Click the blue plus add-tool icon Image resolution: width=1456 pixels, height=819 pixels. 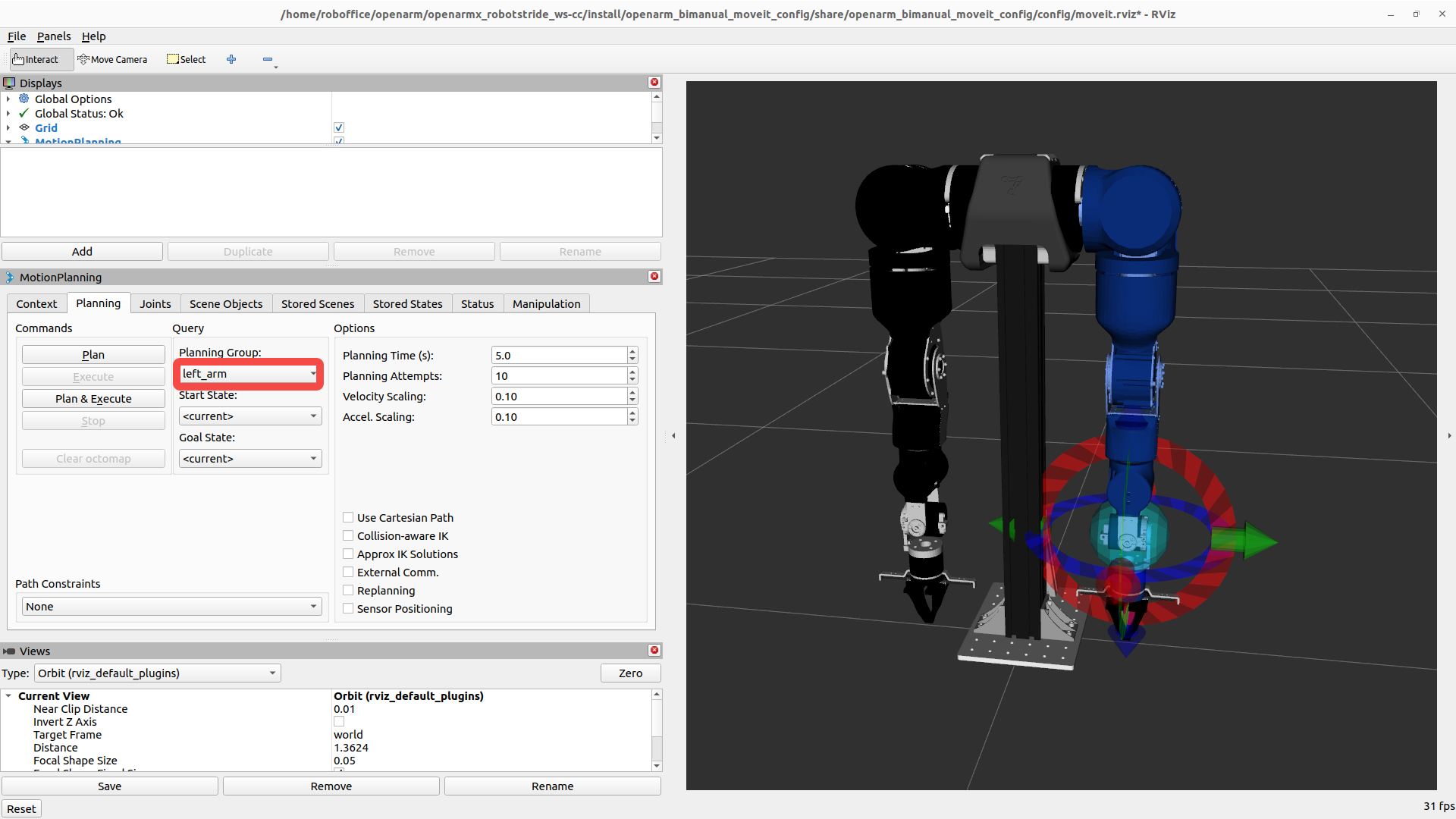click(231, 59)
